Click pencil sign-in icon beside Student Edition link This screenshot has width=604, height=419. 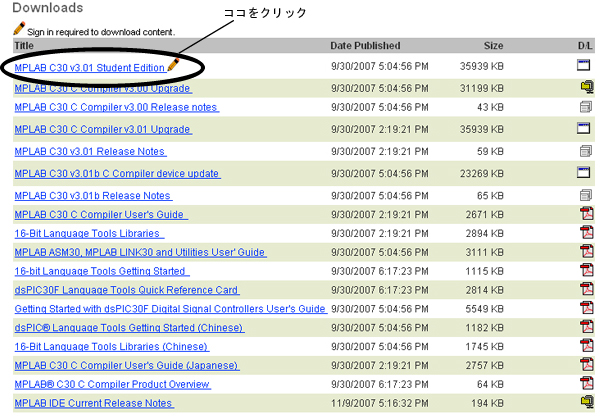[x=174, y=64]
